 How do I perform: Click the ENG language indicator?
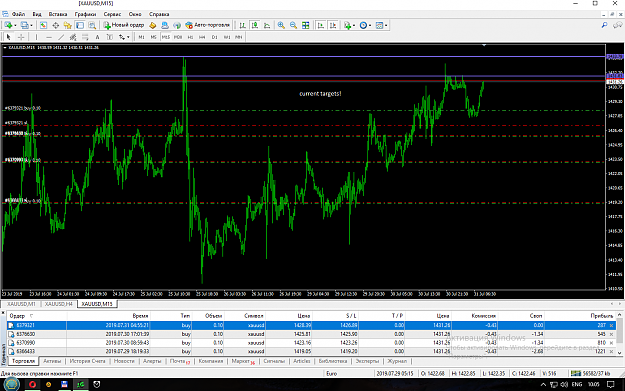click(x=577, y=385)
